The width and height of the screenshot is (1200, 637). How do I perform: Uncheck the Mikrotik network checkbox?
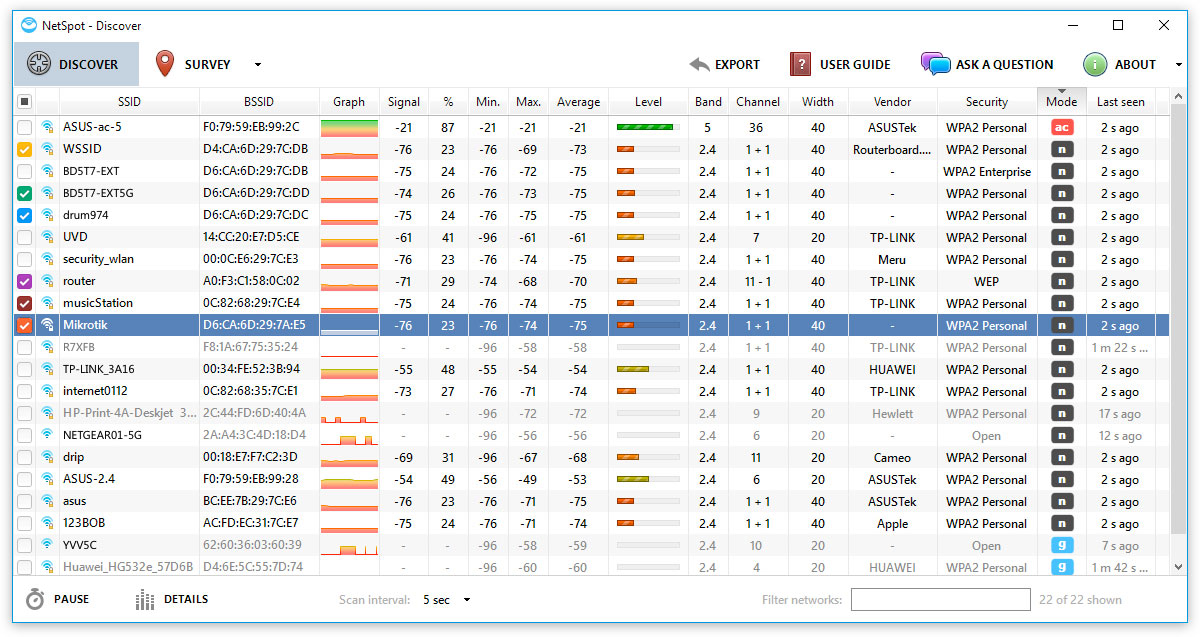point(25,325)
